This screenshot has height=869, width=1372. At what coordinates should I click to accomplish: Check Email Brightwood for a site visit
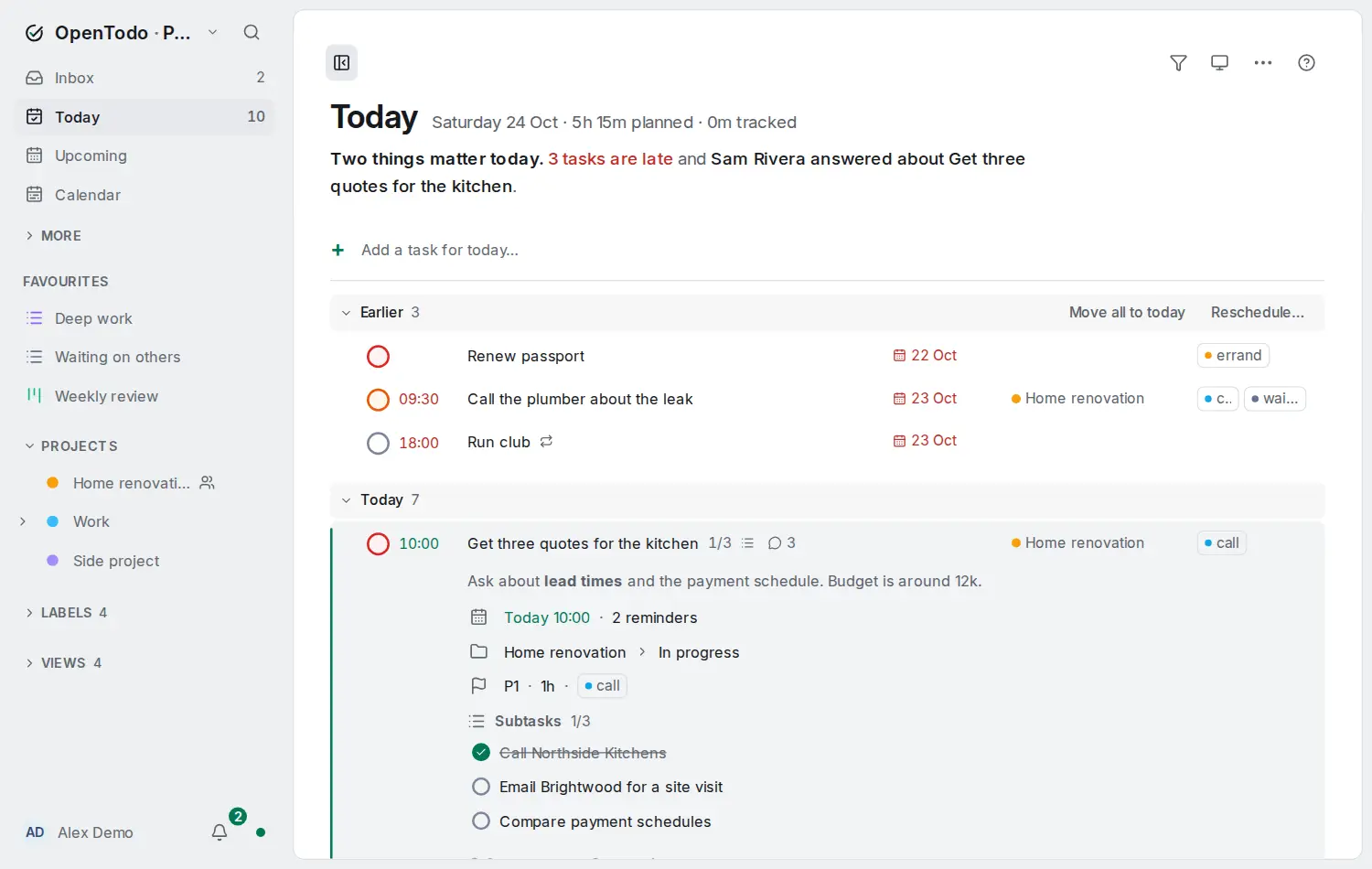tap(481, 787)
